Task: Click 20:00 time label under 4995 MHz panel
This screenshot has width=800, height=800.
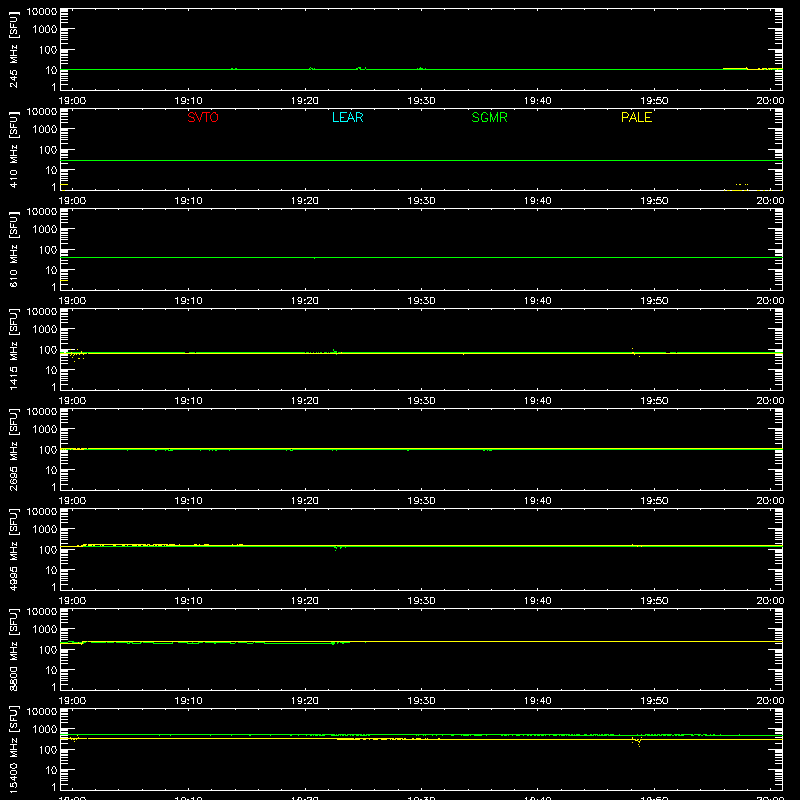Action: tap(770, 601)
